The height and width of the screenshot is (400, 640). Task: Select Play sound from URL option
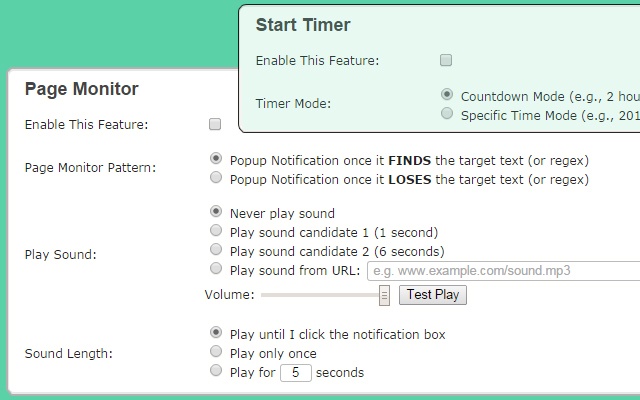(x=216, y=269)
